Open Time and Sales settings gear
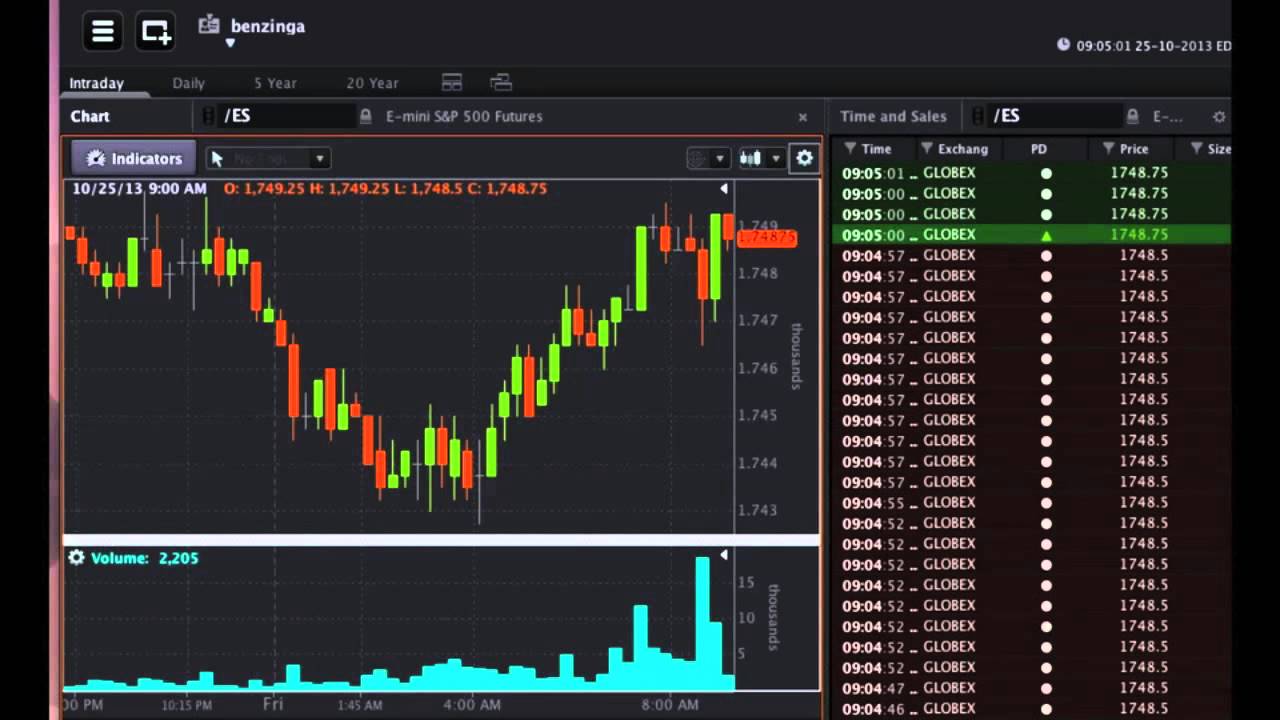The width and height of the screenshot is (1280, 720). [1219, 117]
